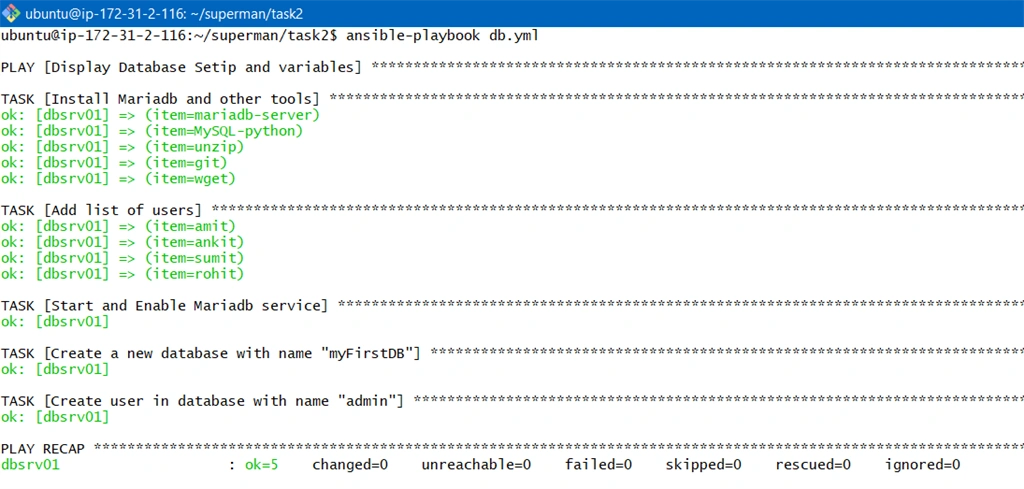The image size is (1024, 489).
Task: Click the line with item=rohit
Action: click(123, 274)
